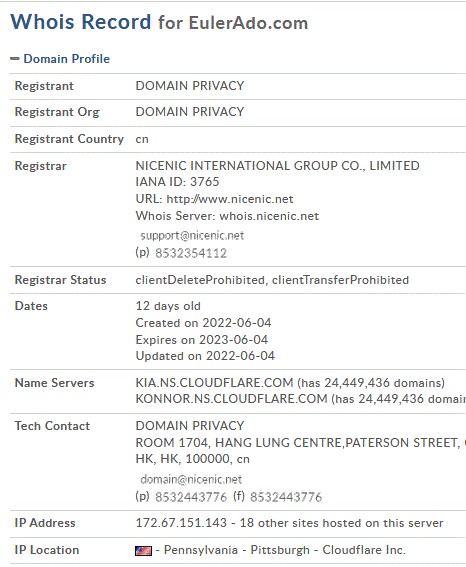The height and width of the screenshot is (567, 466).
Task: Click the support@nicenic.net email image
Action: tap(192, 236)
